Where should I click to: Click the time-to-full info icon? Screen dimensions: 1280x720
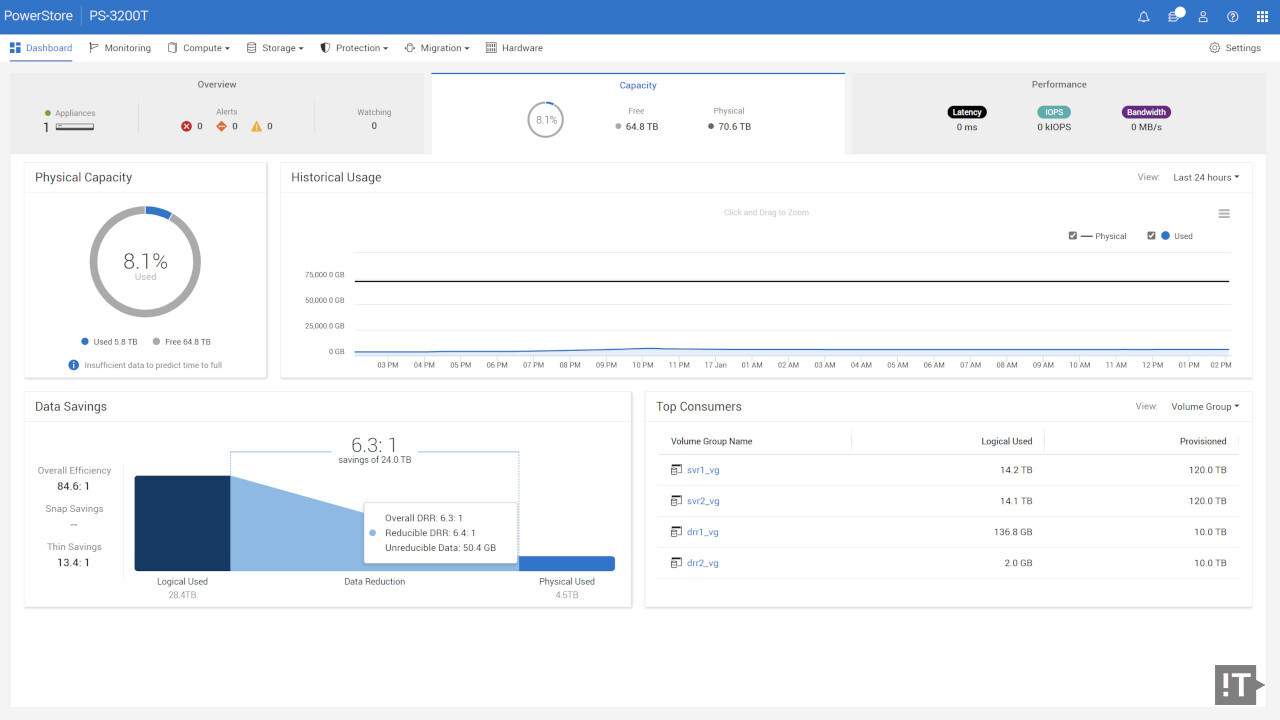coord(73,365)
